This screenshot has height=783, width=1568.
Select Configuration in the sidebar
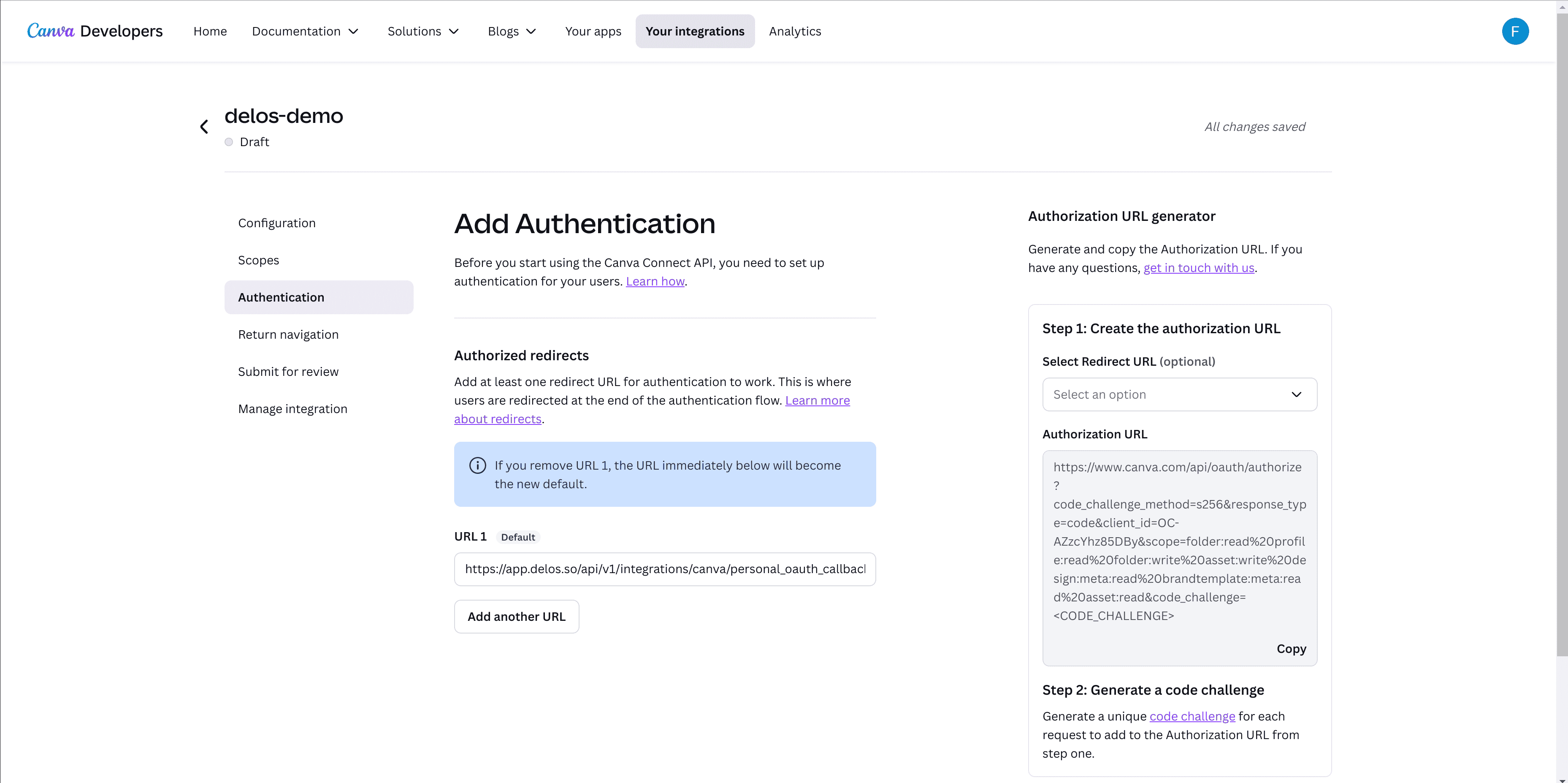pyautogui.click(x=319, y=223)
